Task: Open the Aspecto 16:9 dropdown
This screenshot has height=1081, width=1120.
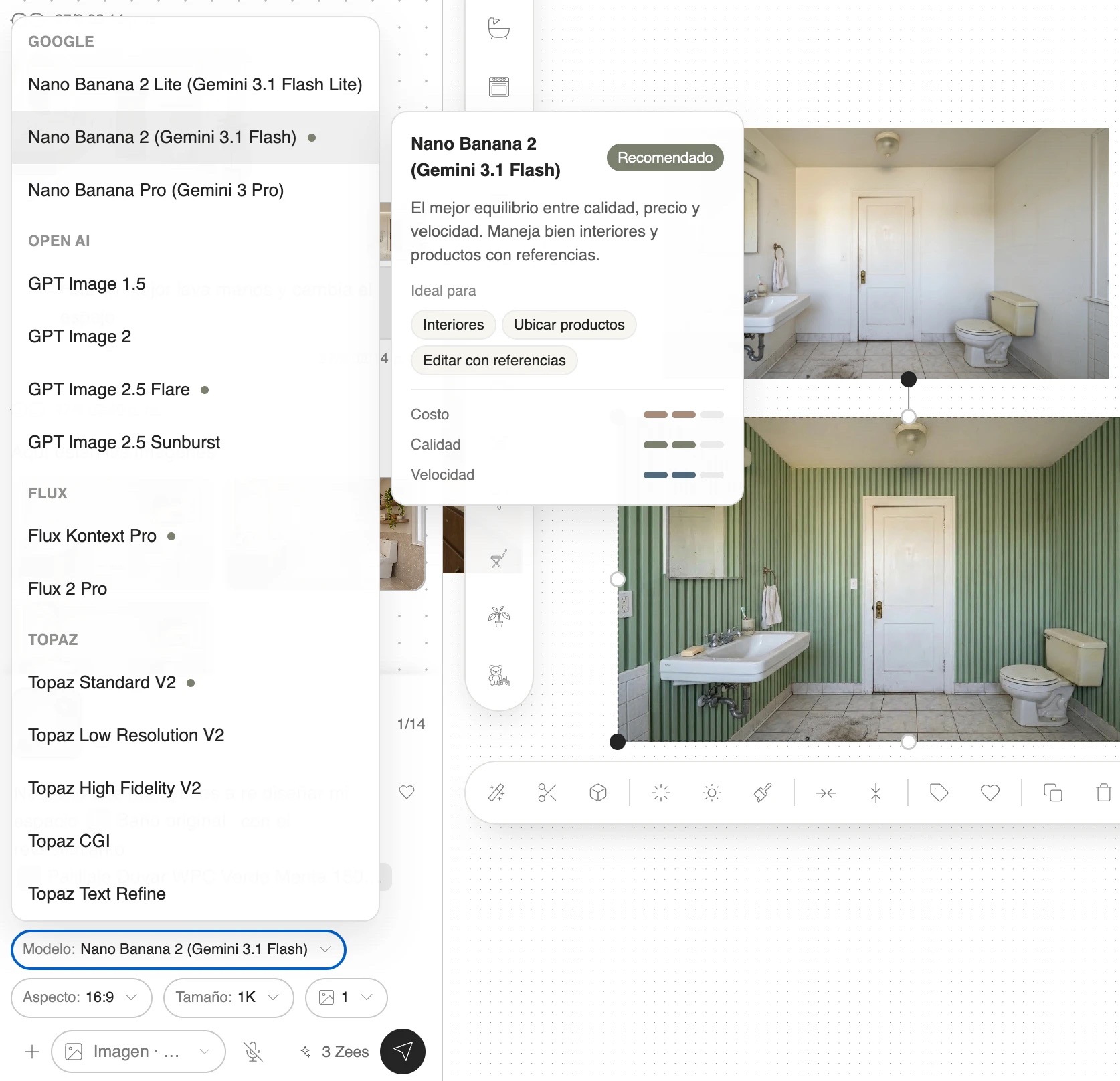Action: [x=82, y=997]
